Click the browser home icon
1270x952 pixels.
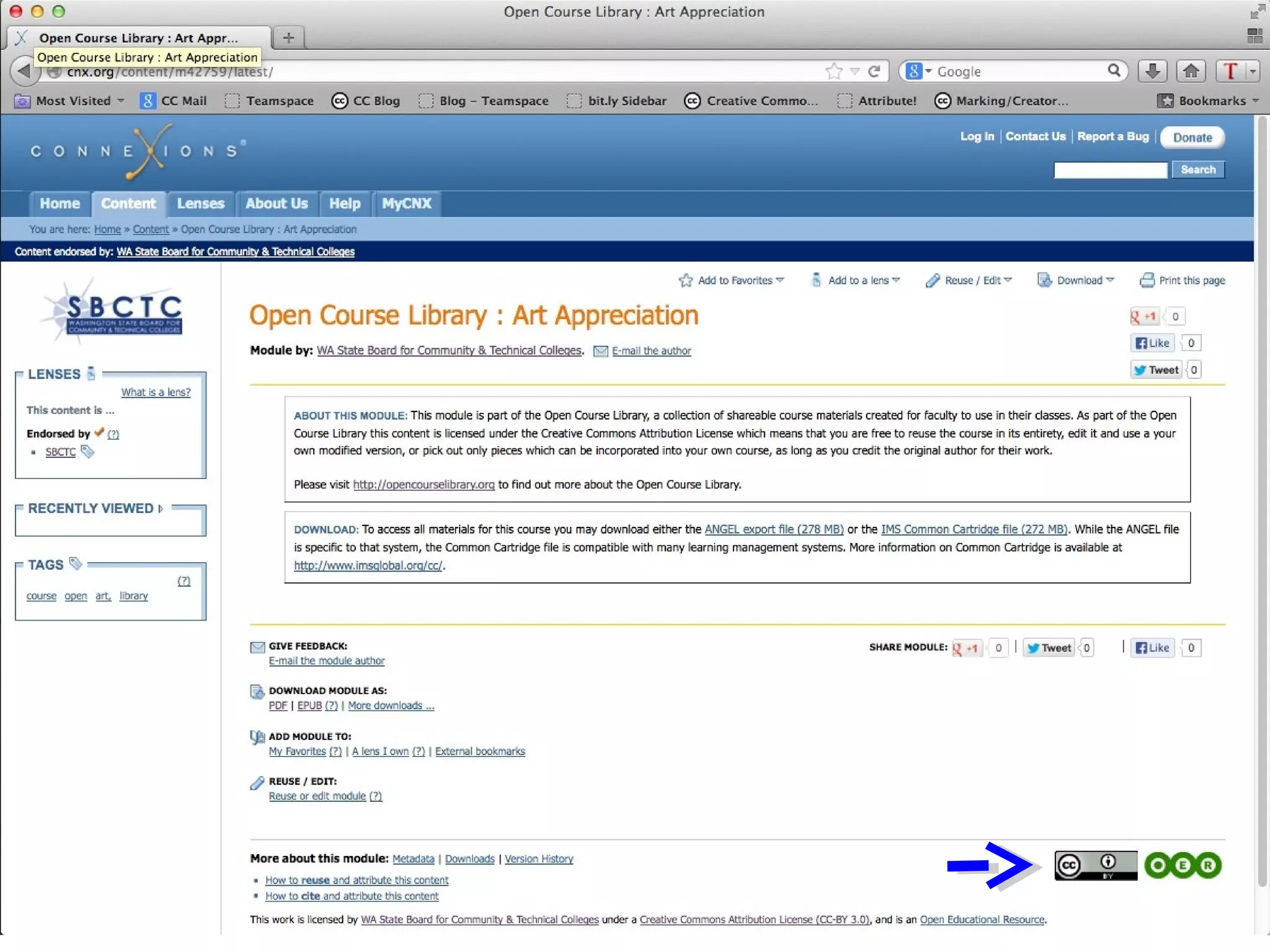[1191, 71]
